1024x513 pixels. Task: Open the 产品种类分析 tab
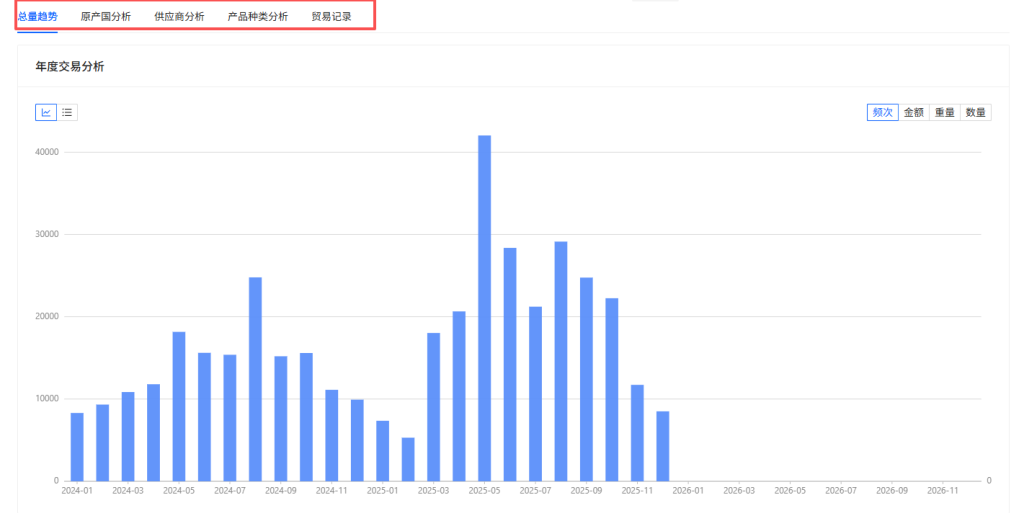pyautogui.click(x=258, y=16)
